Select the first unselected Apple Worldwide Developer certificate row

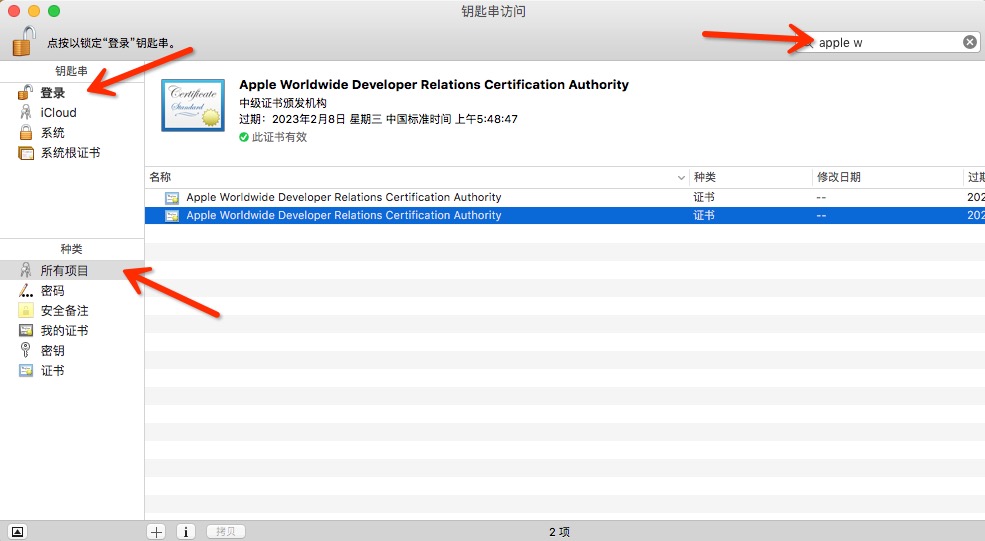[565, 197]
